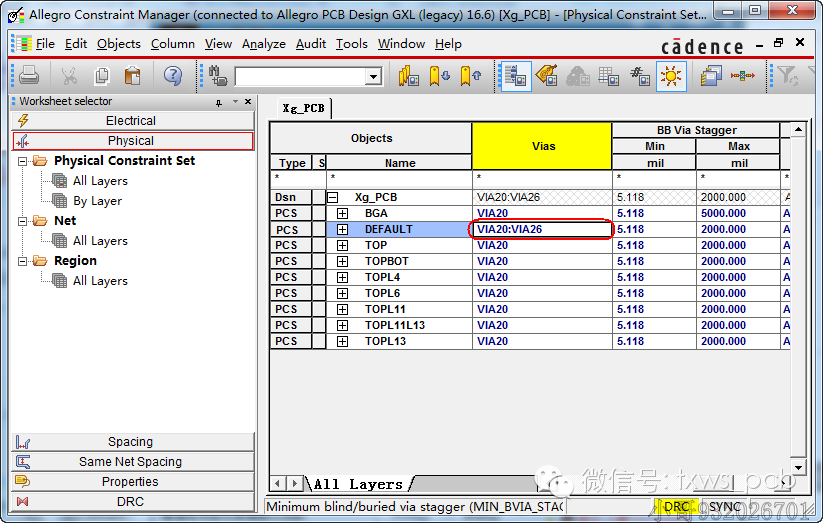Click the Copy toolbar icon
Image resolution: width=823 pixels, height=523 pixels.
(x=102, y=76)
